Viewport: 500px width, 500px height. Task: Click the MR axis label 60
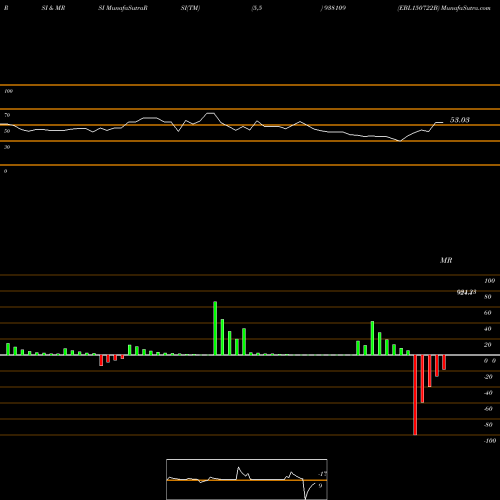(x=488, y=313)
